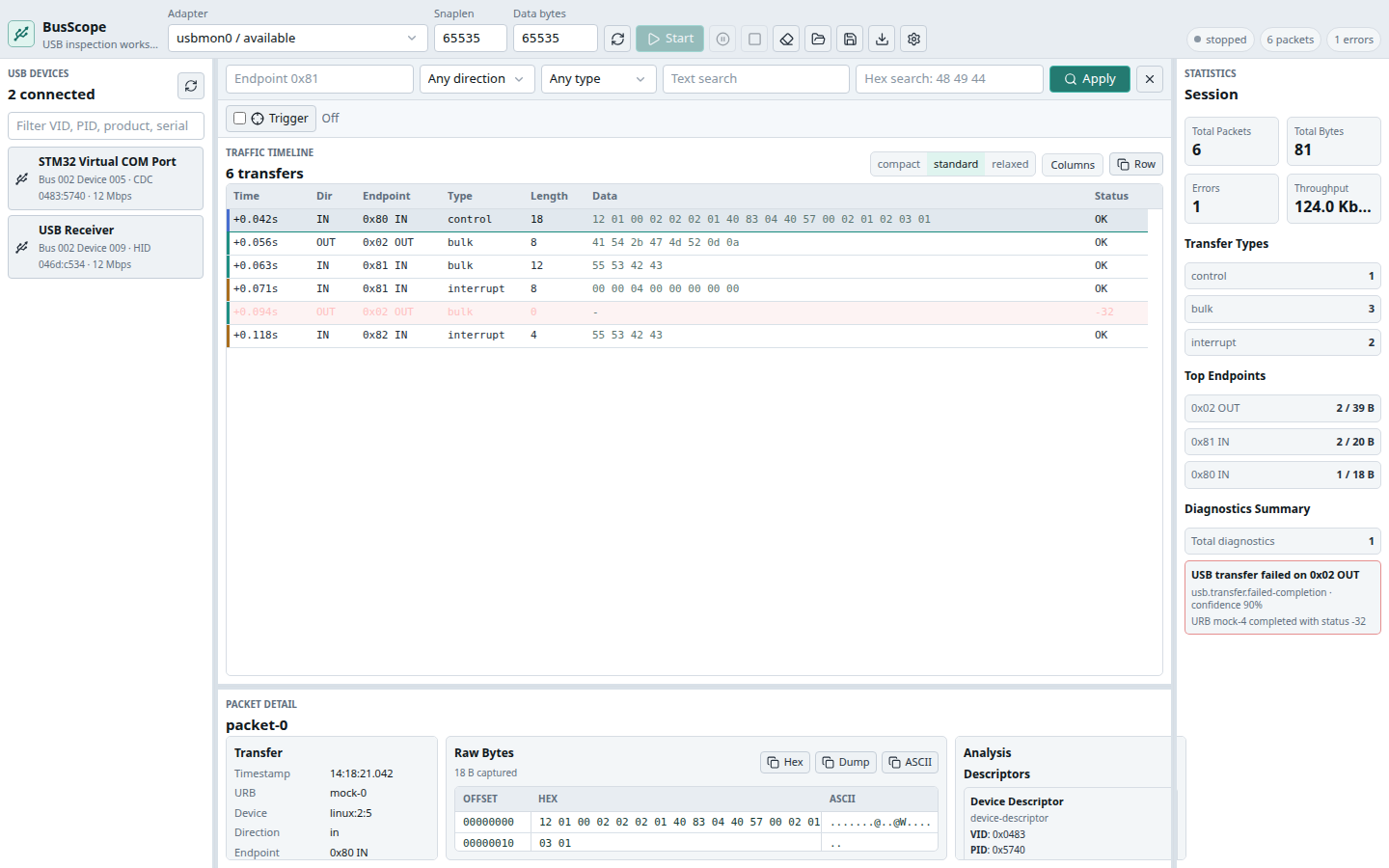
Task: Open the usbmon0 adapter dropdown
Action: pos(297,39)
